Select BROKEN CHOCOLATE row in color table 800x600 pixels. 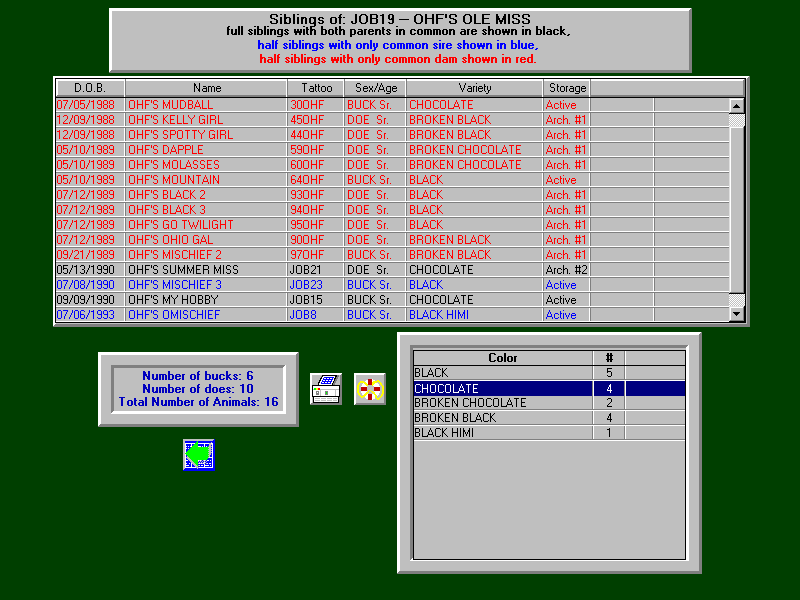click(x=549, y=403)
